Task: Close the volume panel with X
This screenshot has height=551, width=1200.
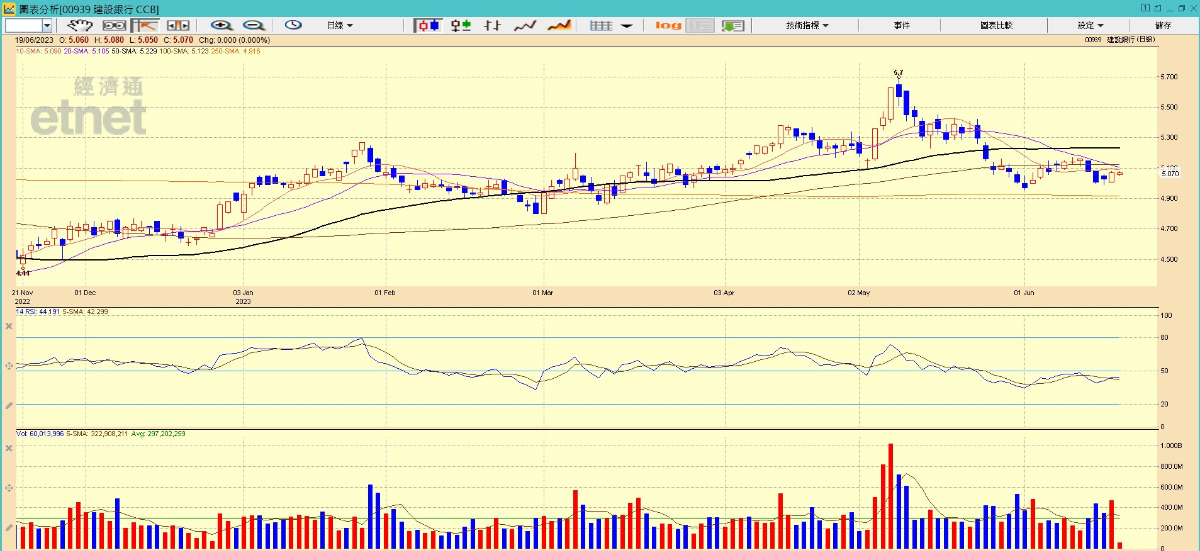Action: (9, 446)
